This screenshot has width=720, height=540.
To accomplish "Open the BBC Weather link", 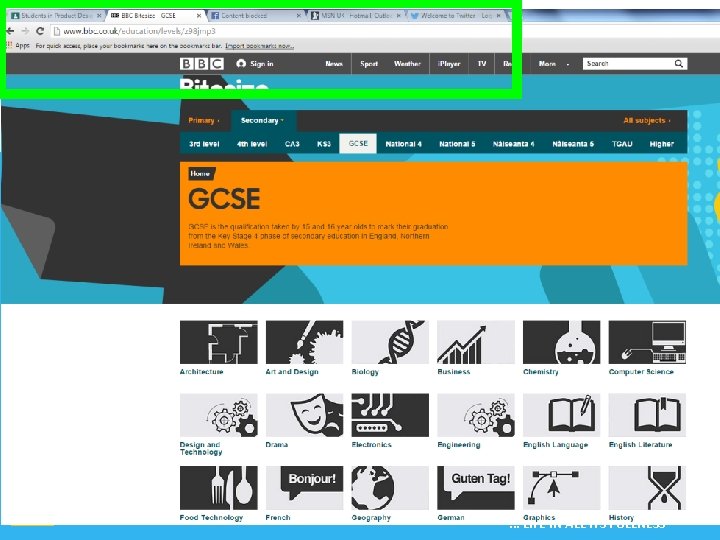I will 407,64.
